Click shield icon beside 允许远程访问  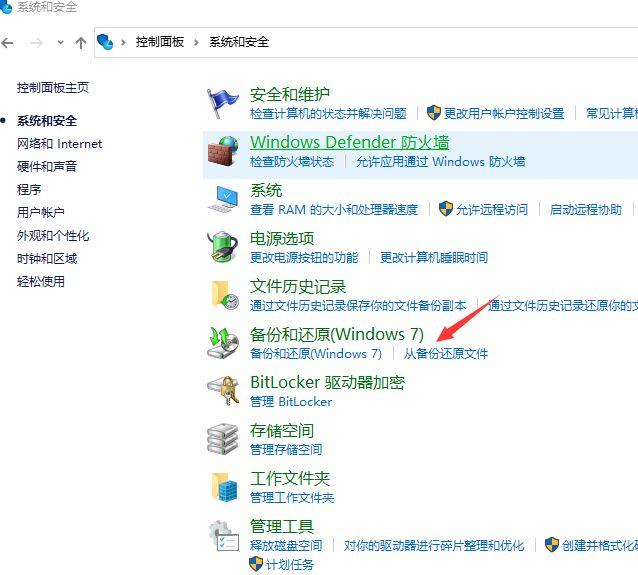(446, 209)
